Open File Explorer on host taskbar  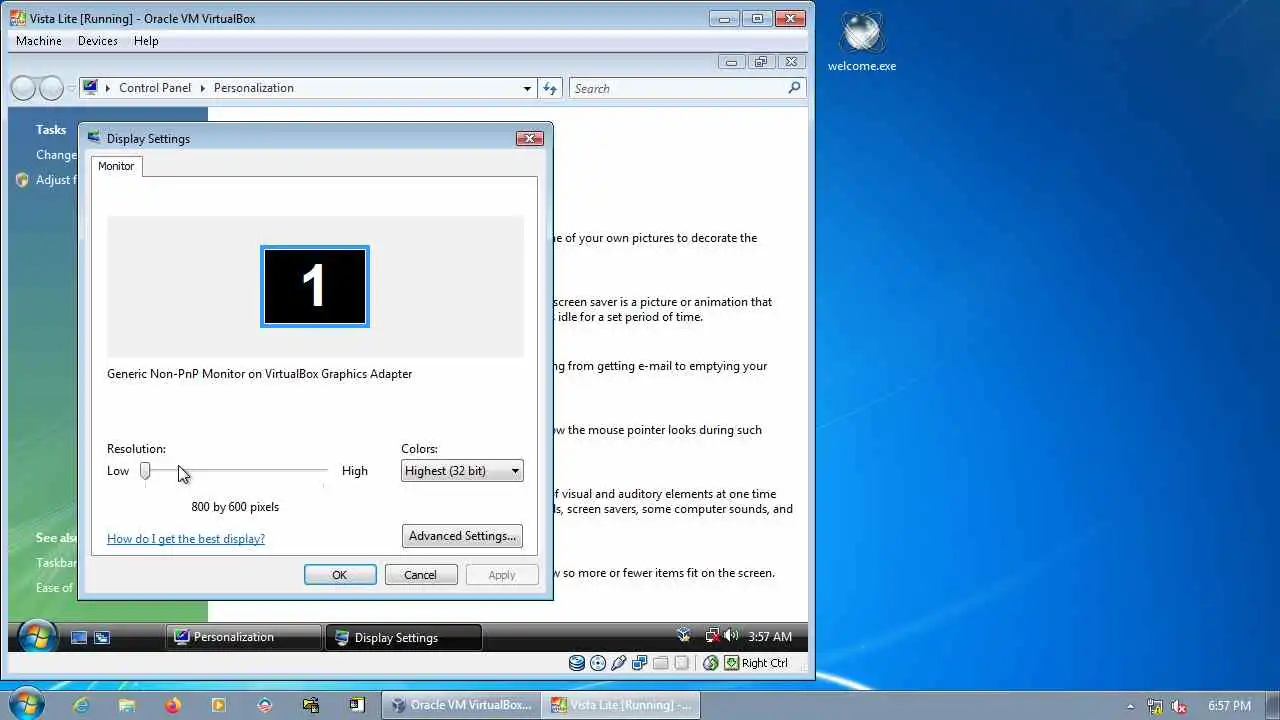point(127,705)
